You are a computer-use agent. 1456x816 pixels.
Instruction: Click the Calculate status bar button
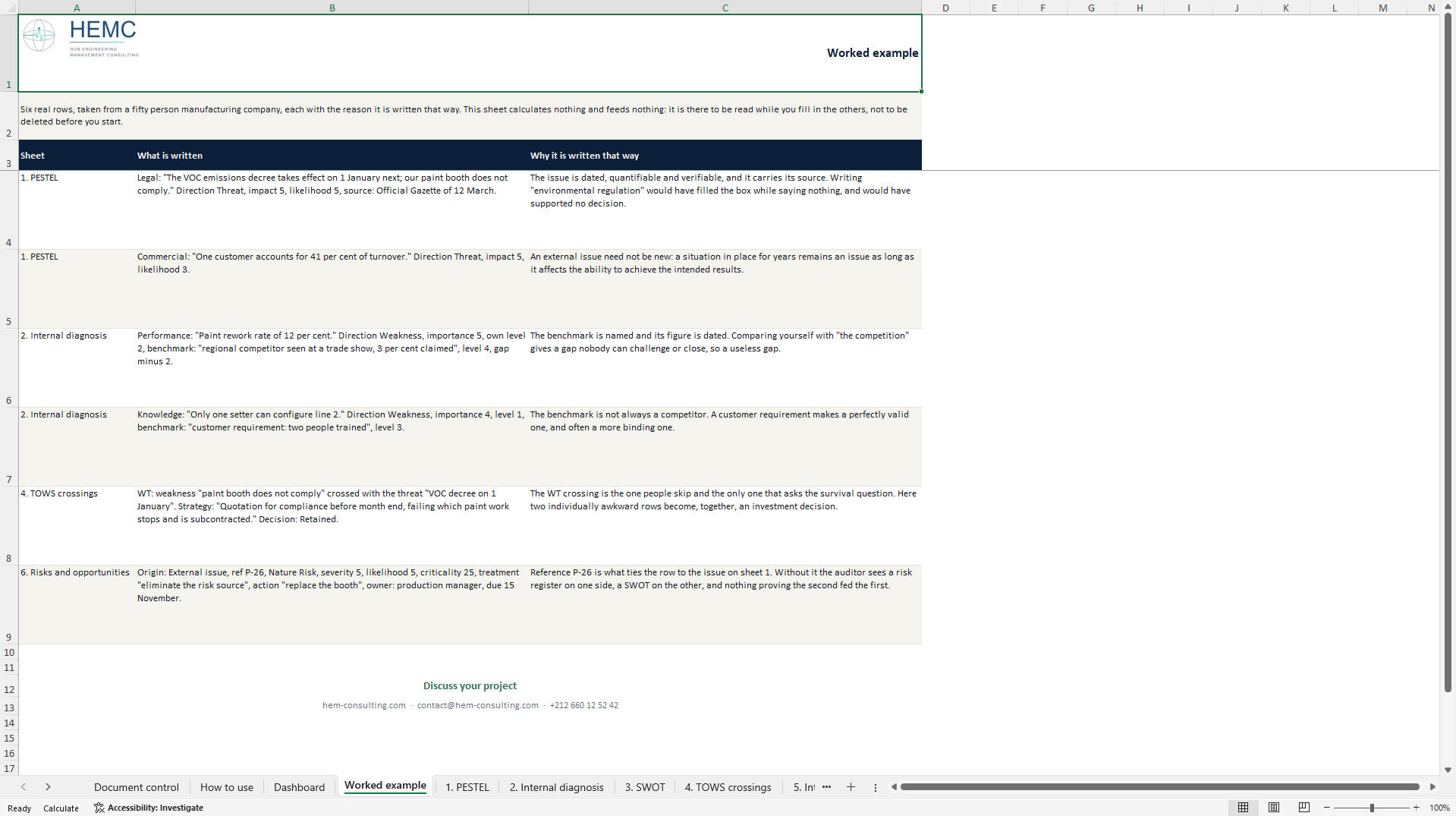coord(61,808)
